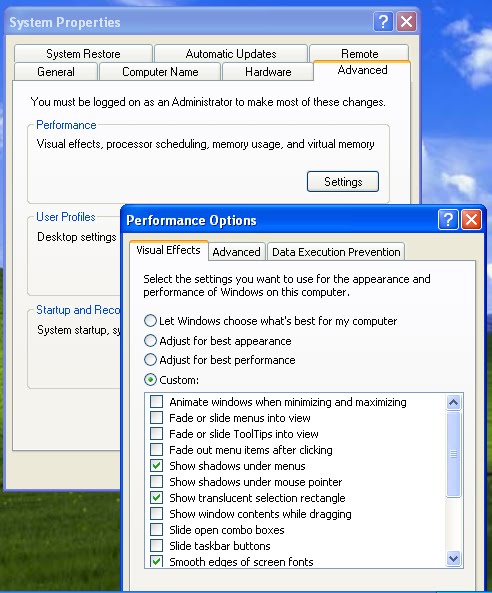Open the Automatic Updates tab
This screenshot has height=593, width=492.
pyautogui.click(x=231, y=54)
